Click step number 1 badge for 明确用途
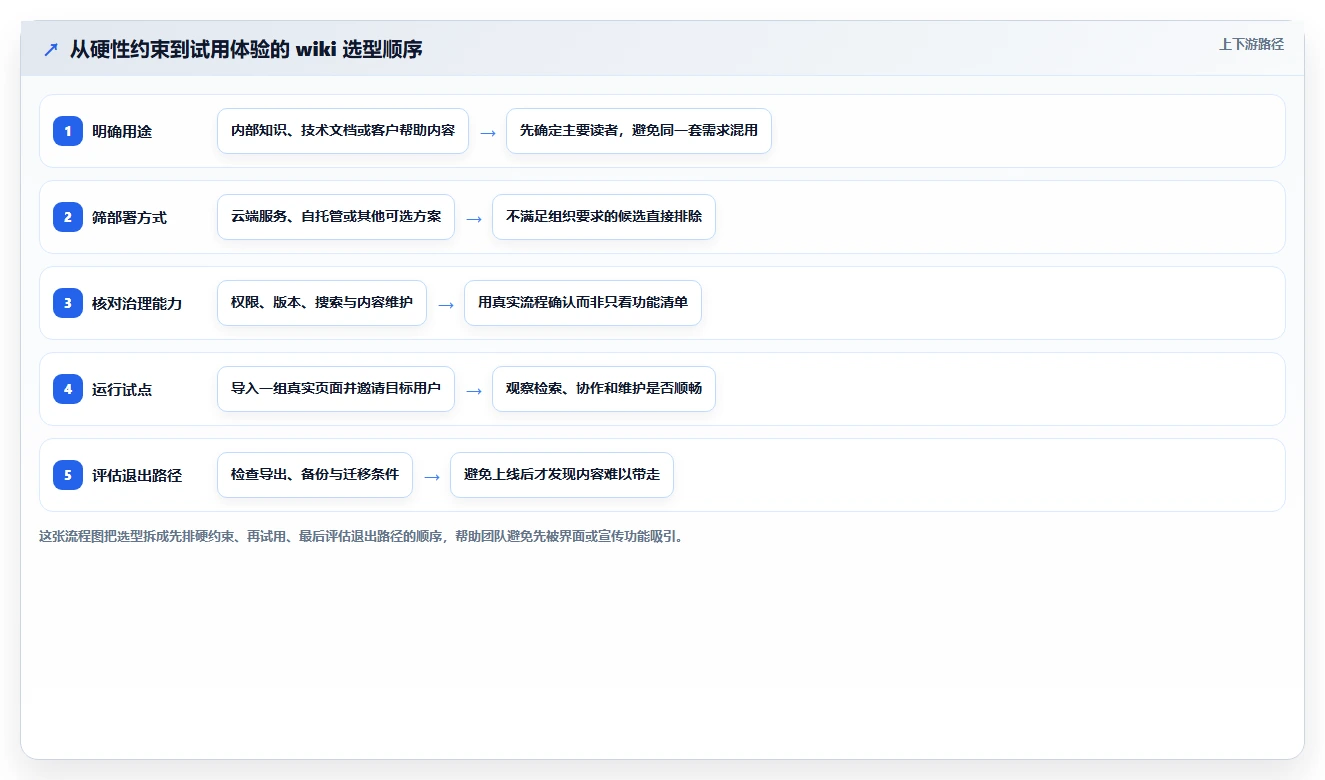 (68, 131)
